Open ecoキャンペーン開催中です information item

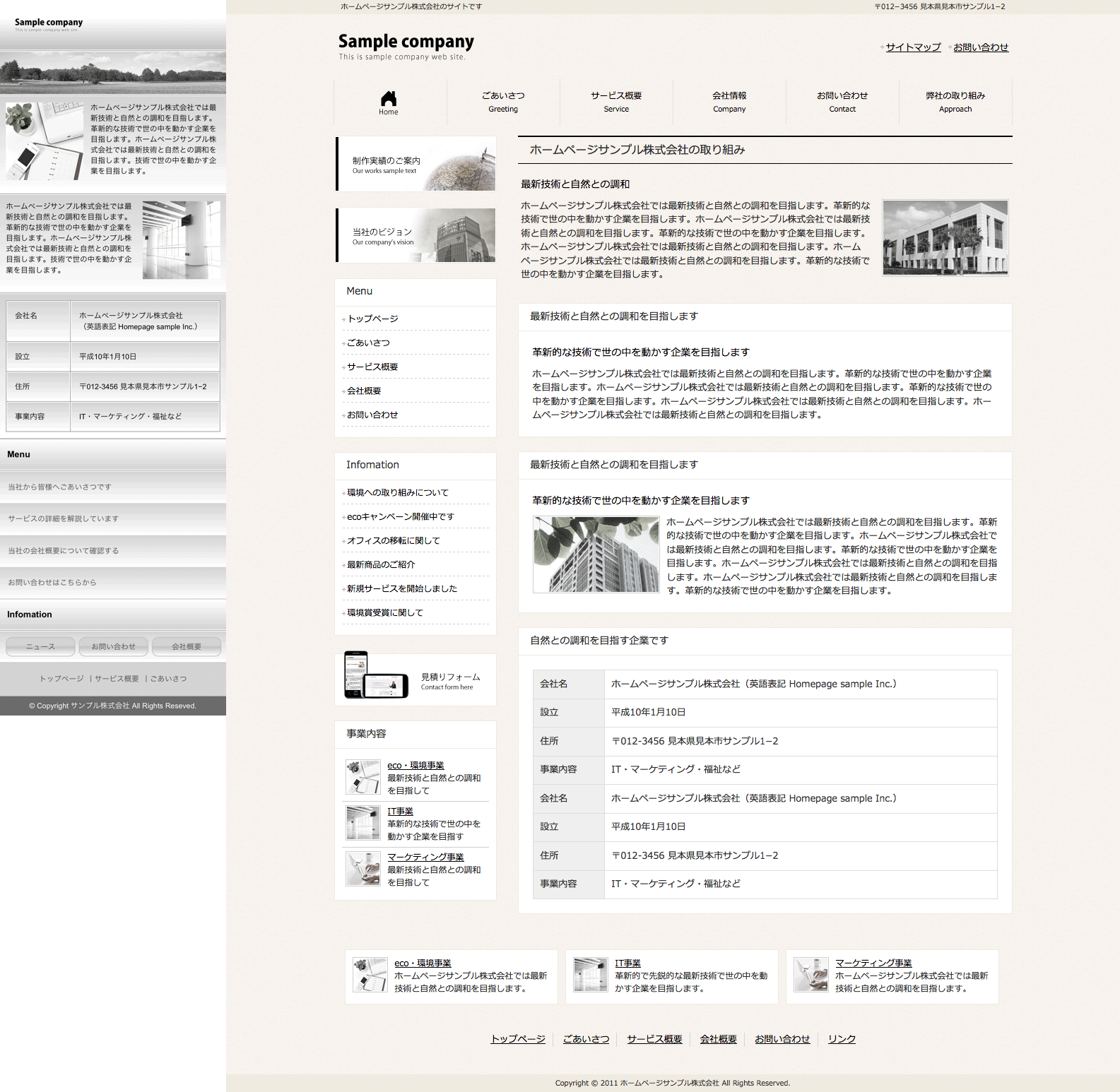point(400,516)
